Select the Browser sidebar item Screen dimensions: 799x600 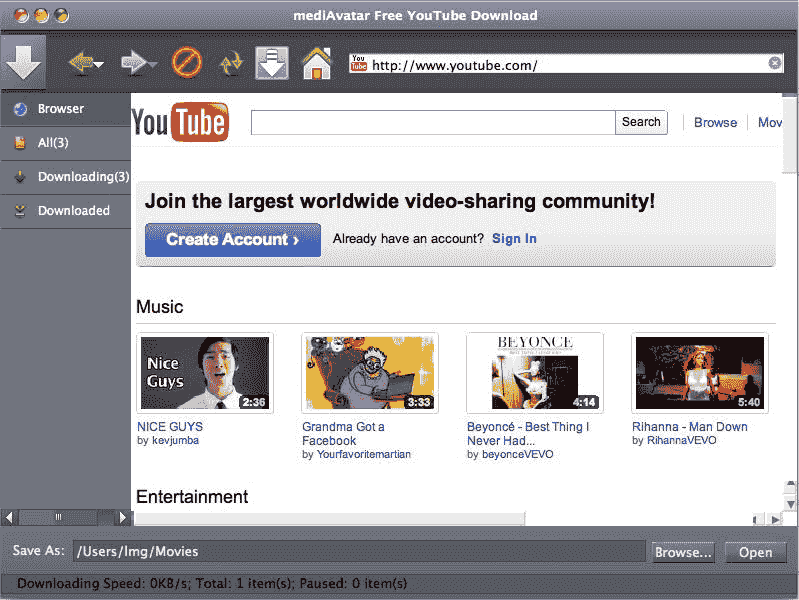click(66, 109)
